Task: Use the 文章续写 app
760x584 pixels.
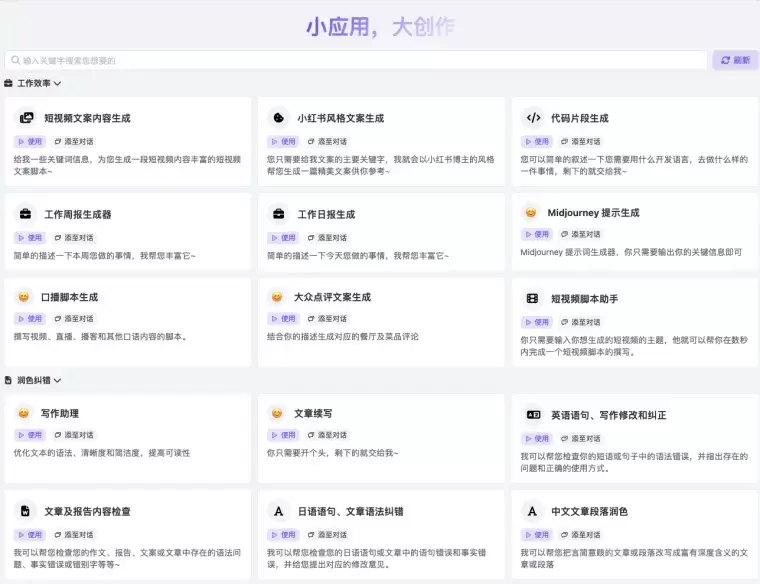Action: click(x=284, y=435)
